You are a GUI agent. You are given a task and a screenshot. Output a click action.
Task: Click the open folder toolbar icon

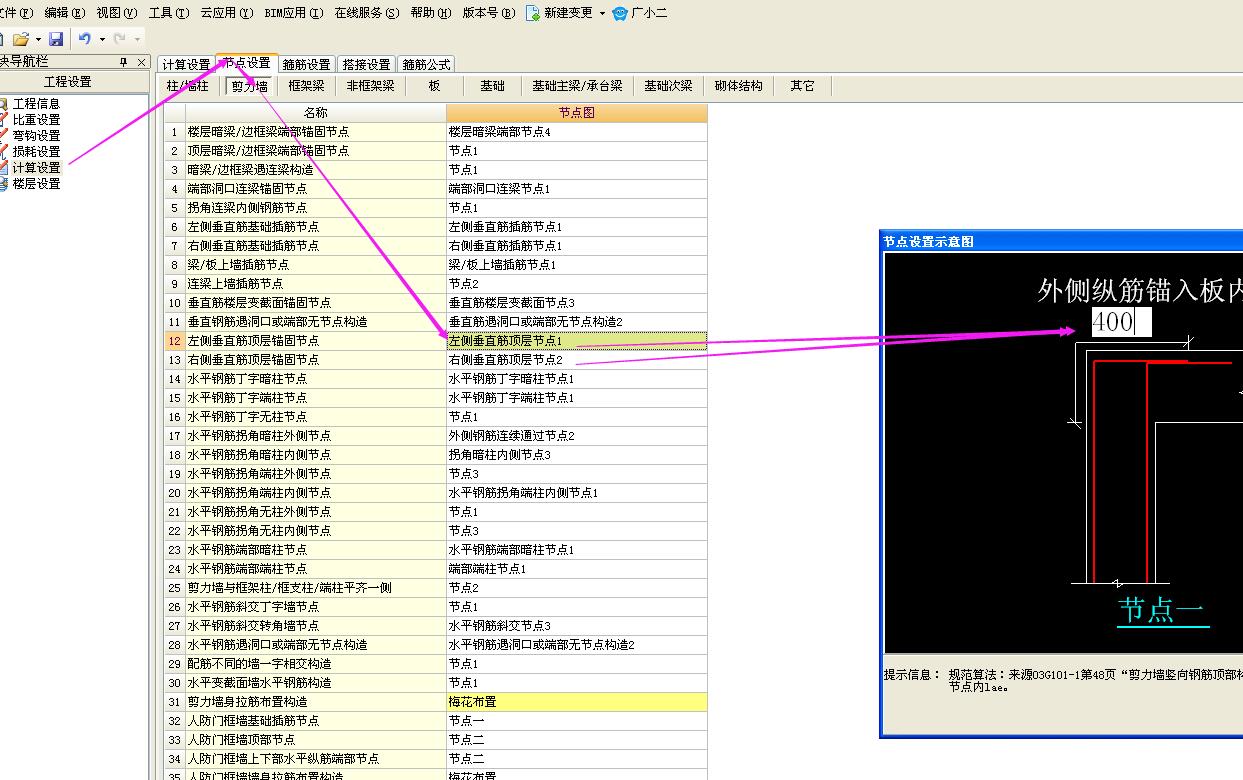coord(20,39)
